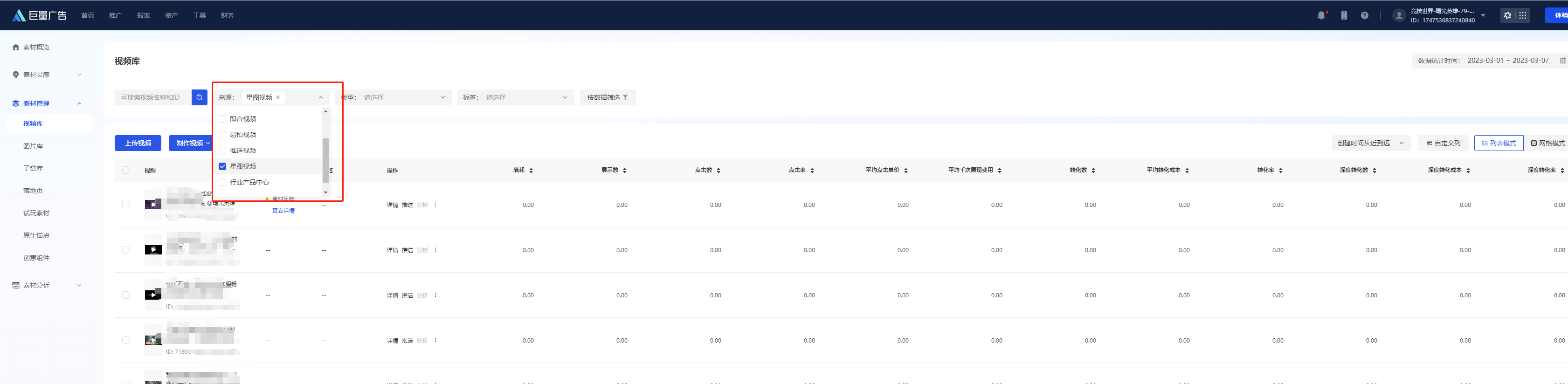Select the first video row checkbox

tap(126, 205)
